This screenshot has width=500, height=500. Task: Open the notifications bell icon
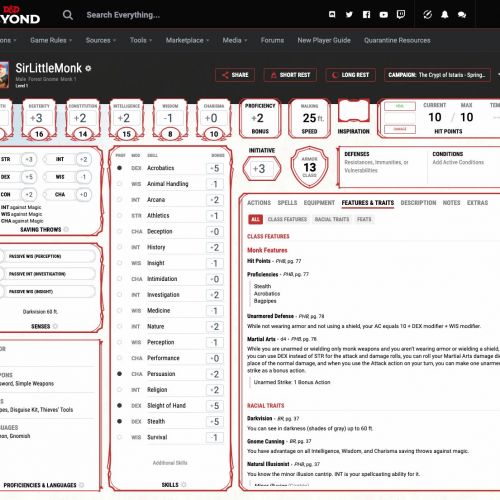445,14
